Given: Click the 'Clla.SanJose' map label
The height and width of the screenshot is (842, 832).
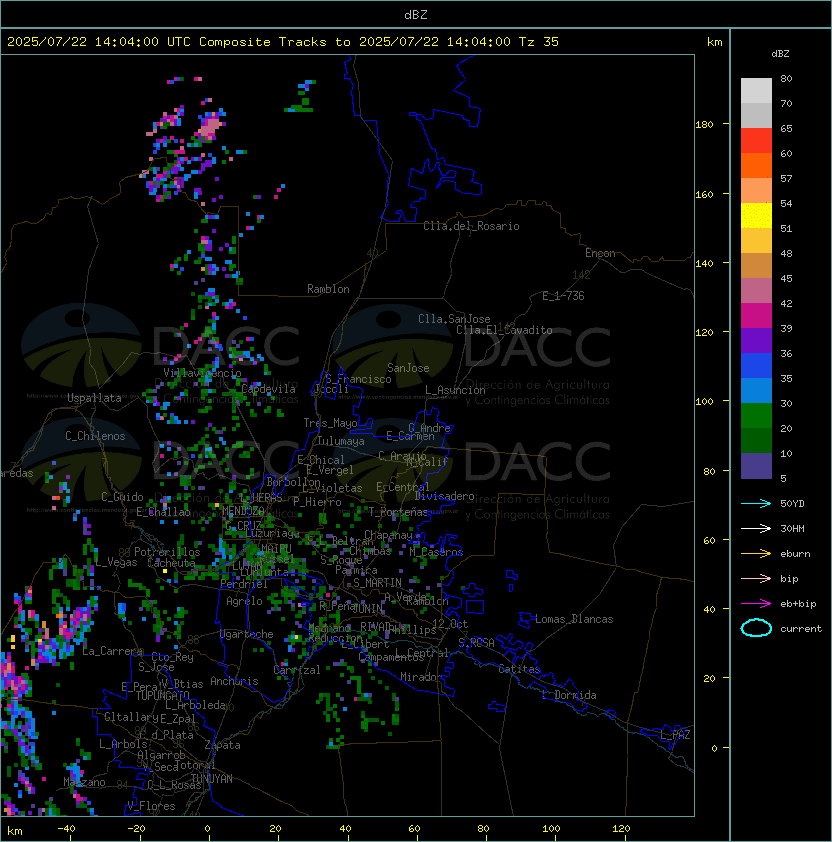Looking at the screenshot, I should pos(454,319).
